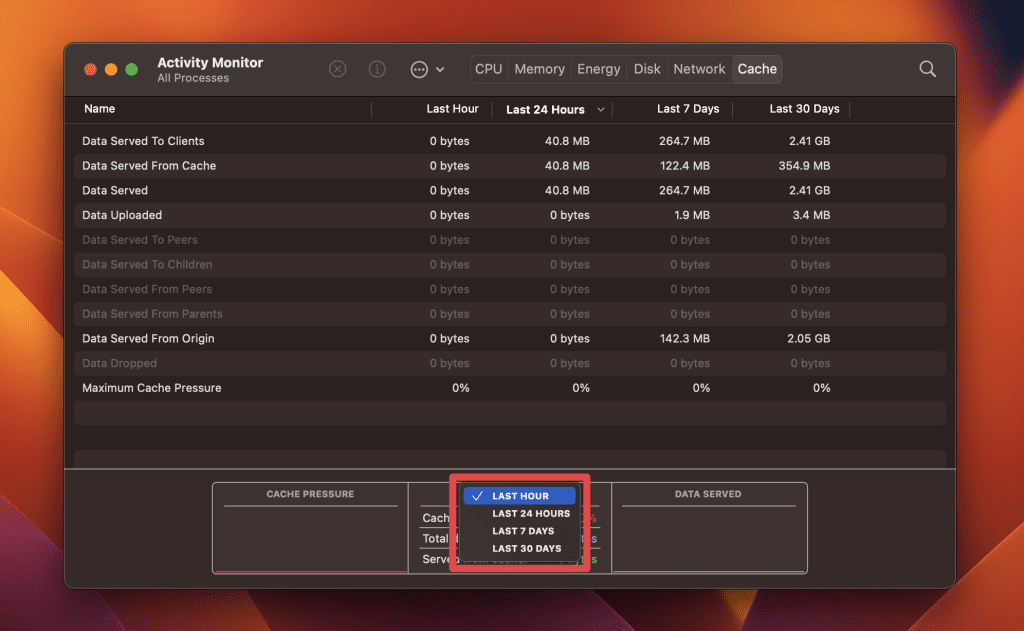Image resolution: width=1024 pixels, height=631 pixels.
Task: Click the CACHE PRESSURE graph panel
Action: (310, 528)
